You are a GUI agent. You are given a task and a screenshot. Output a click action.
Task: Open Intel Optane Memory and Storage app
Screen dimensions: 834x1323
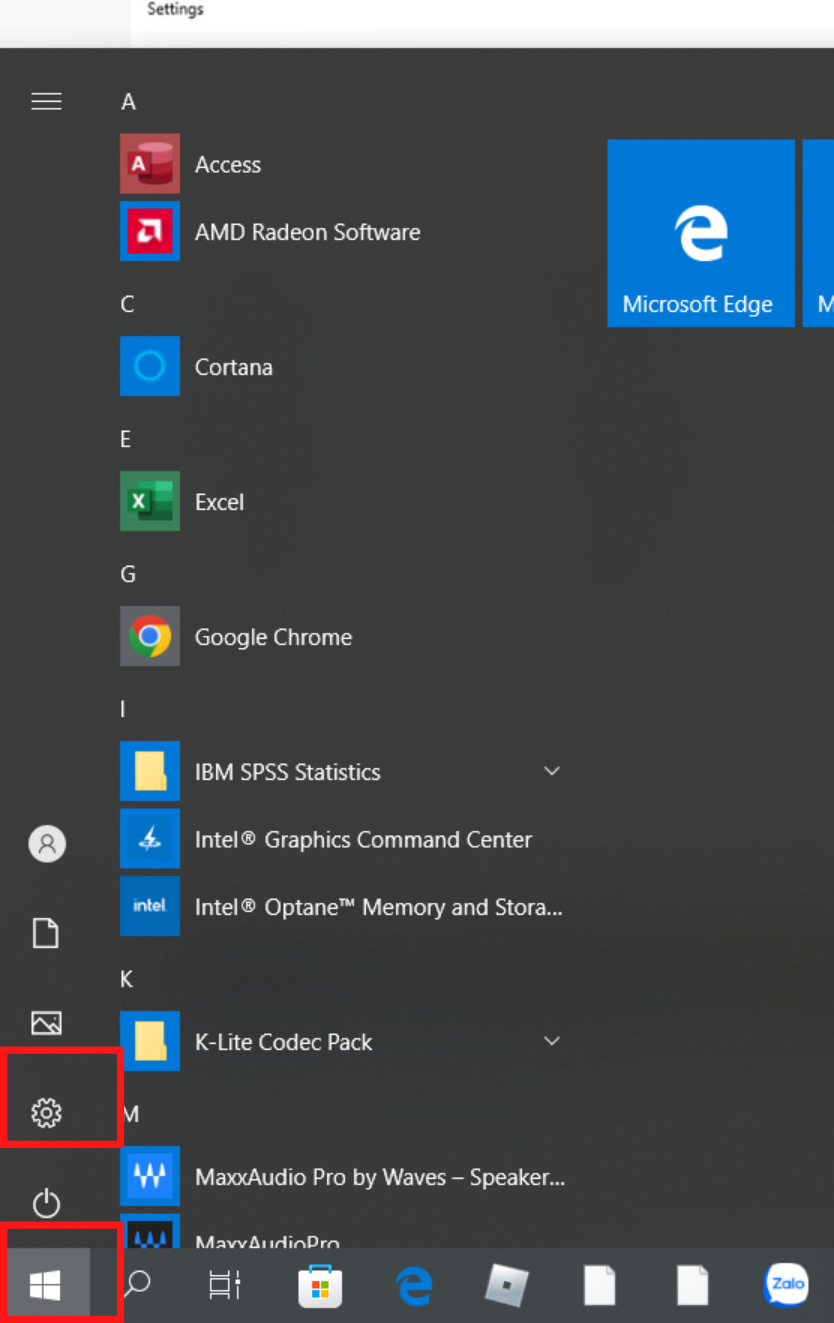340,906
